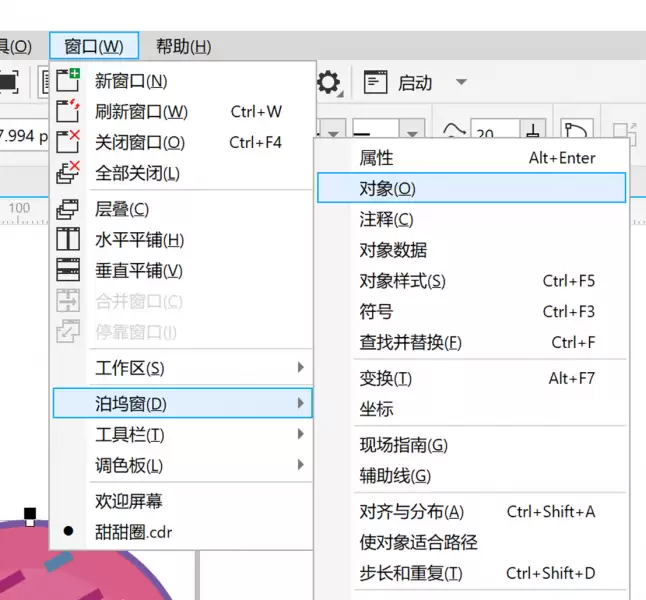The height and width of the screenshot is (600, 646).
Task: Open the line style dropdown arrow
Action: point(412,129)
